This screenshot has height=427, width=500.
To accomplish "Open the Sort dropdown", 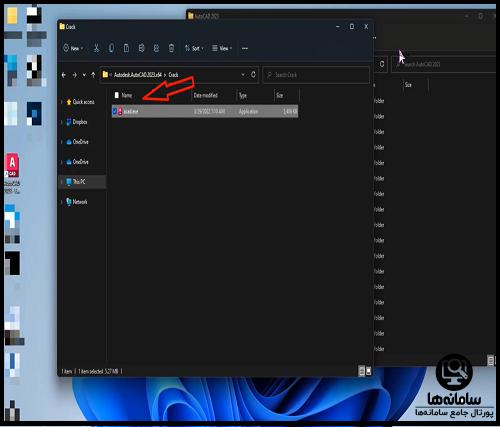I will 194,48.
